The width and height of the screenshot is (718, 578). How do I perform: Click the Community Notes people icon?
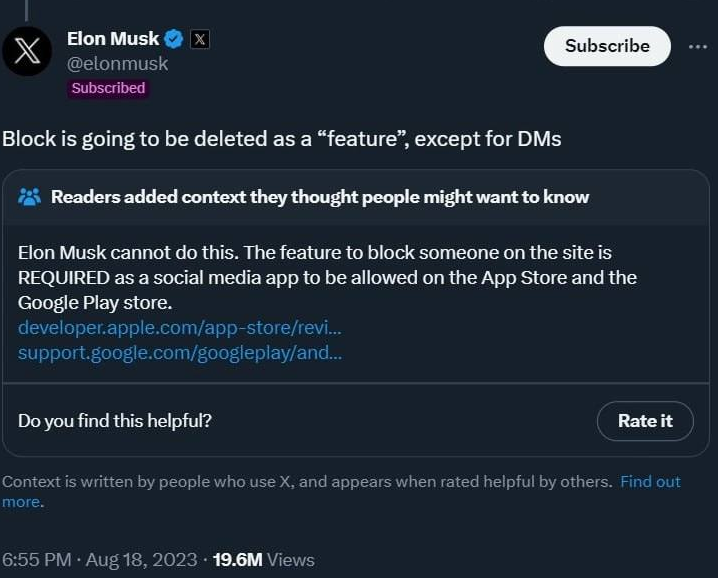pos(30,197)
